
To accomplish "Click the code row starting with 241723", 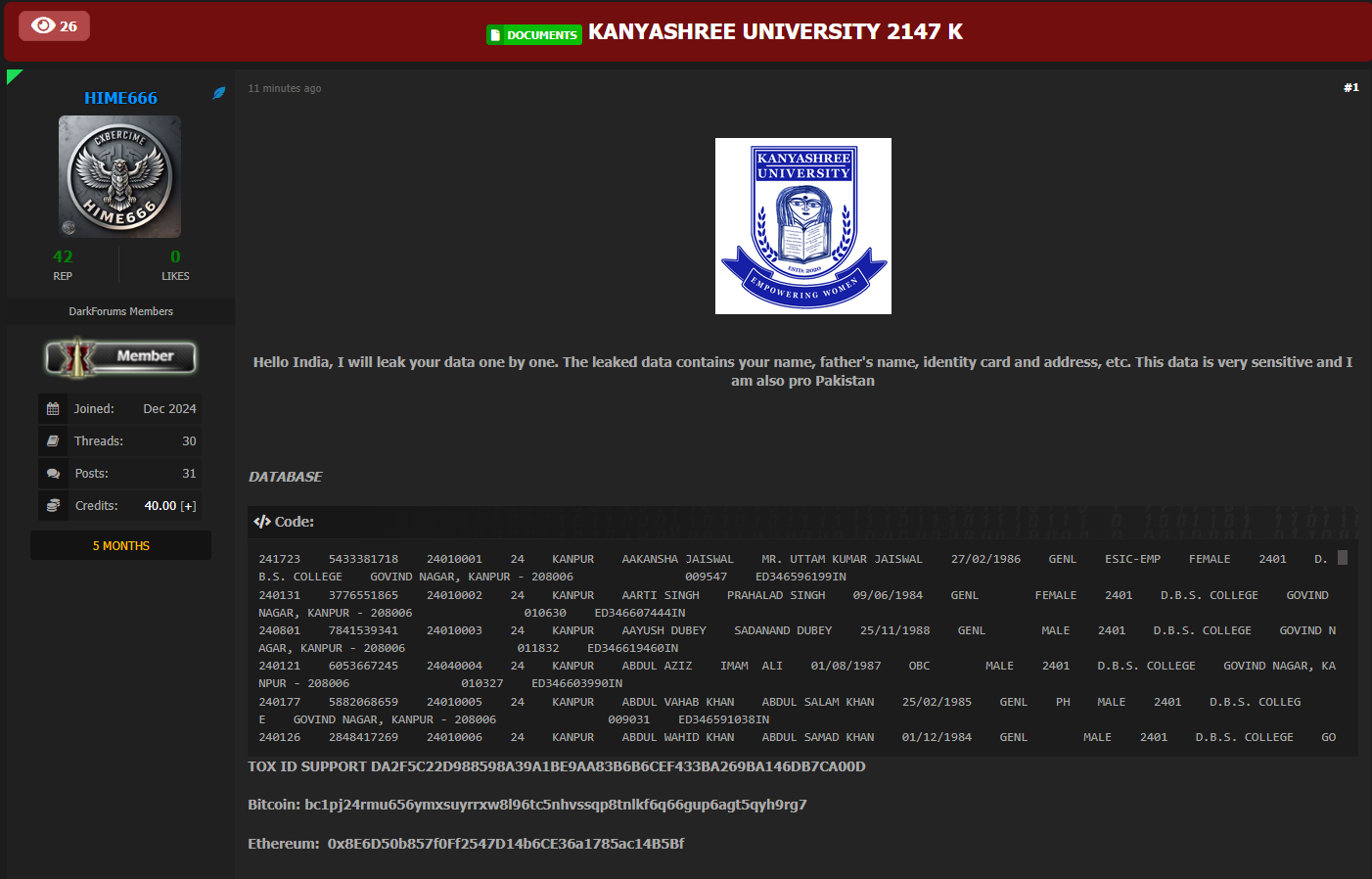I will click(793, 568).
